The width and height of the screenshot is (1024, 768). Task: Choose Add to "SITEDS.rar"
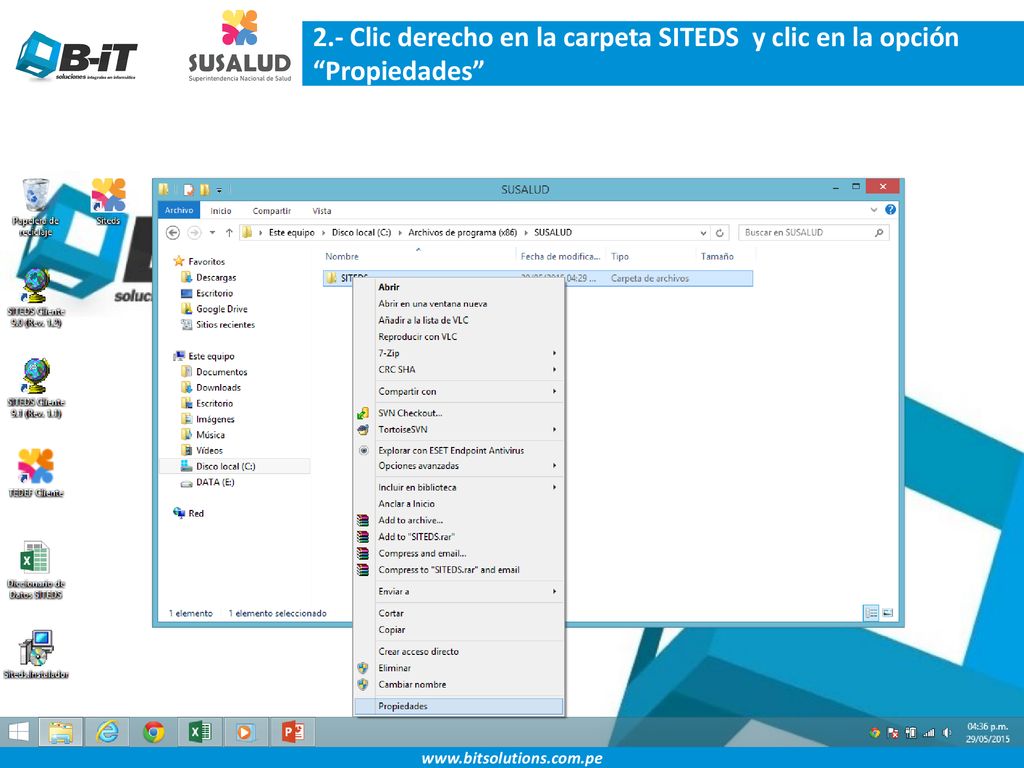click(x=459, y=537)
